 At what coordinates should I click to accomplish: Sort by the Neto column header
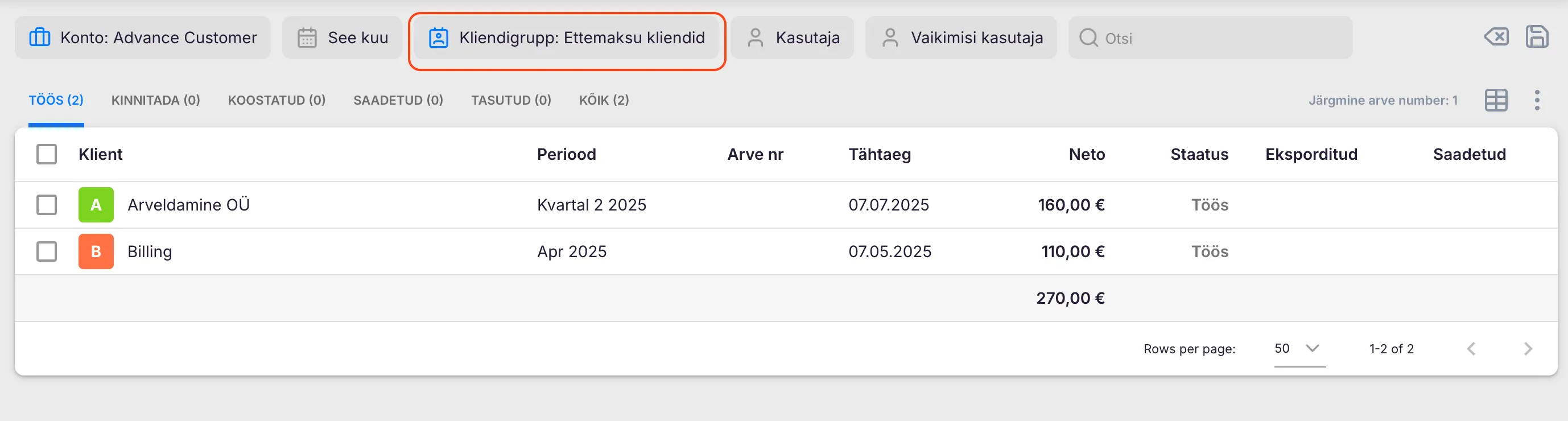(x=1087, y=155)
